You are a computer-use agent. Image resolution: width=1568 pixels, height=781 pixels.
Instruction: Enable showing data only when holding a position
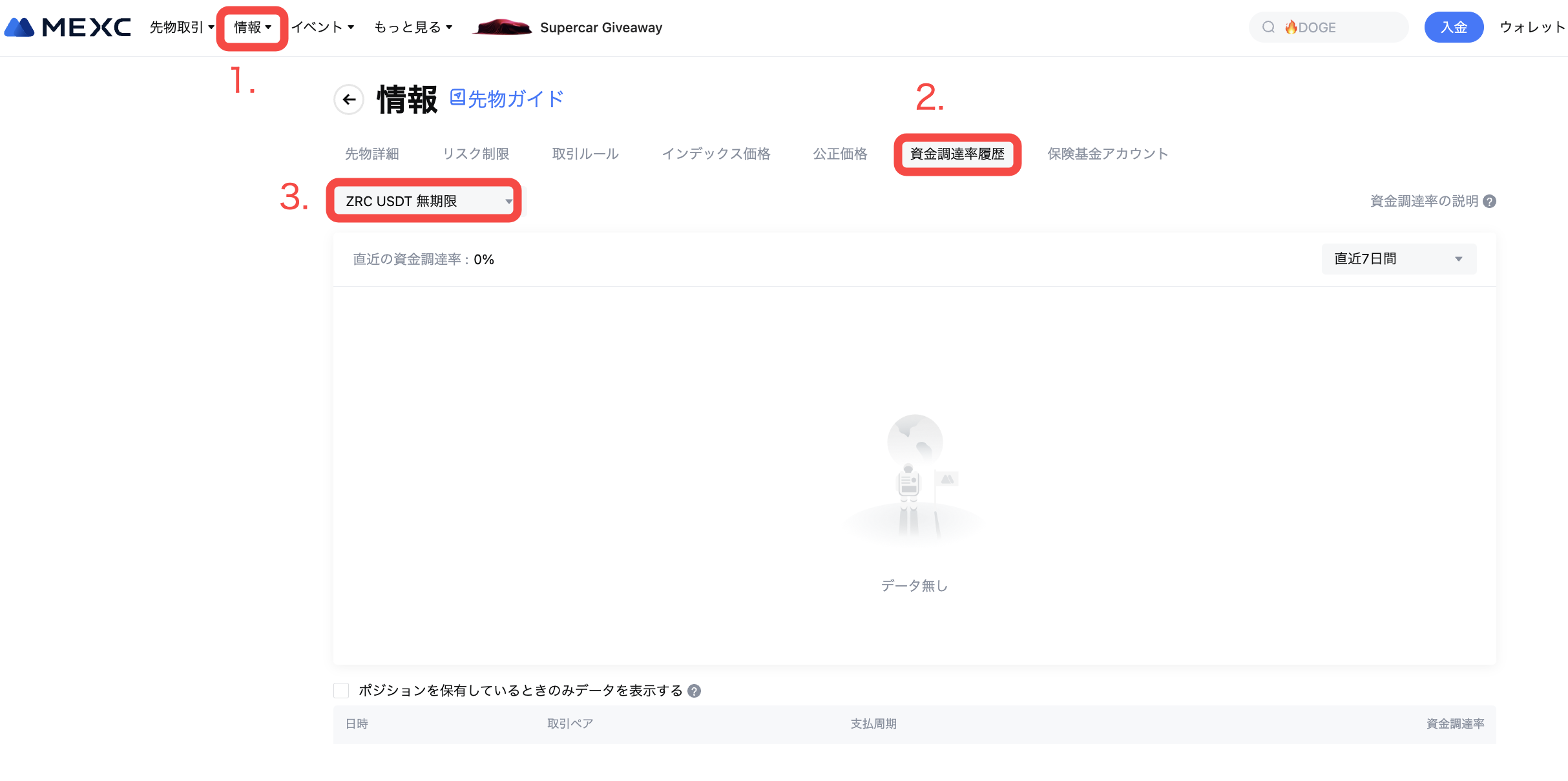341,691
